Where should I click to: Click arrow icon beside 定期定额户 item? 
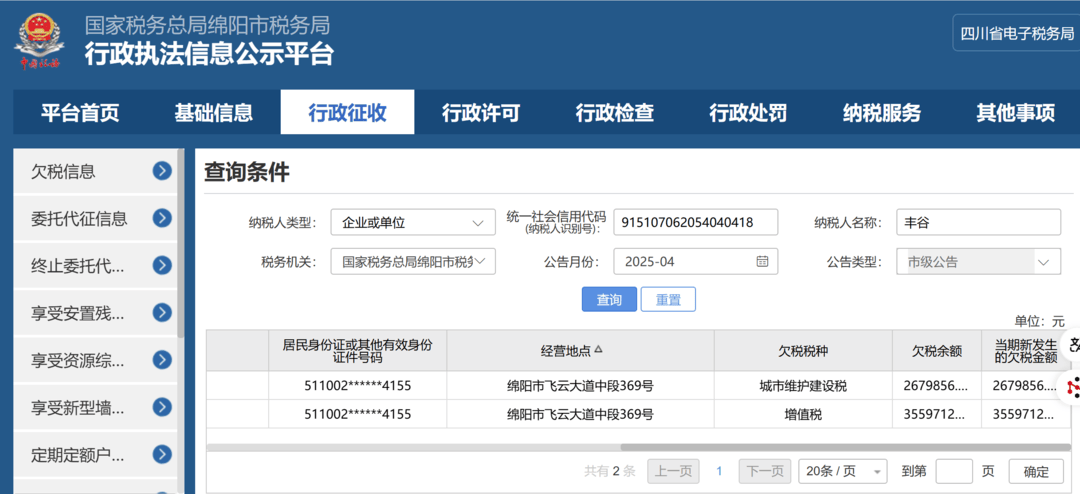162,455
